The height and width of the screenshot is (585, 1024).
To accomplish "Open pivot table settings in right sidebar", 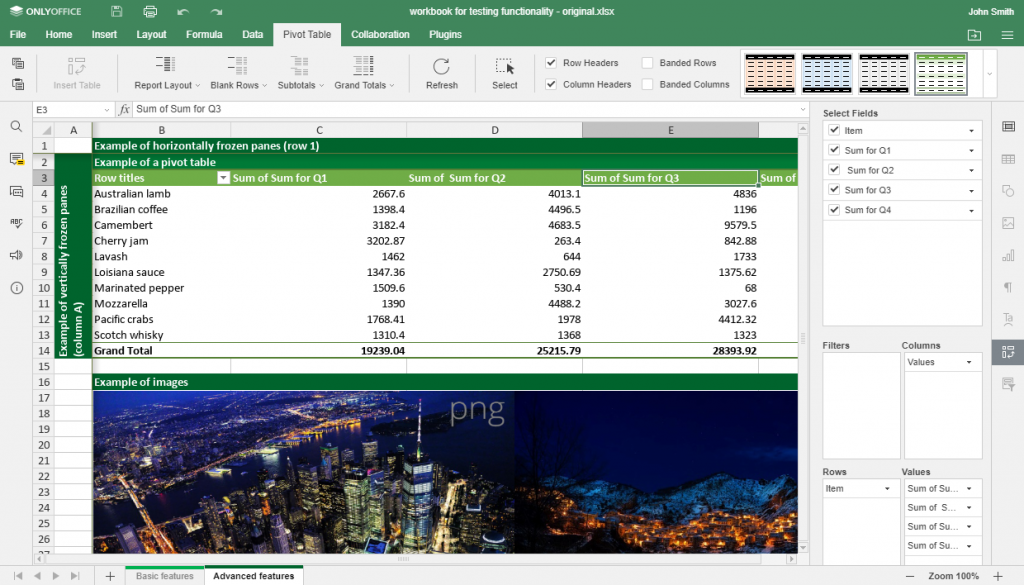I will pos(1007,352).
